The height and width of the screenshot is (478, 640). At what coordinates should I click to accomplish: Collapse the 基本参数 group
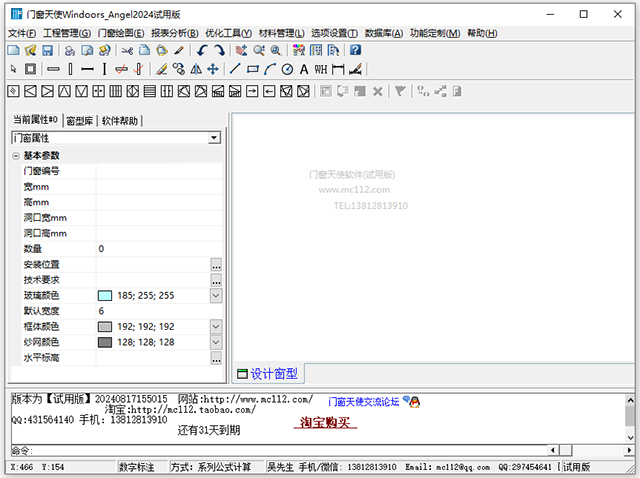coord(16,156)
